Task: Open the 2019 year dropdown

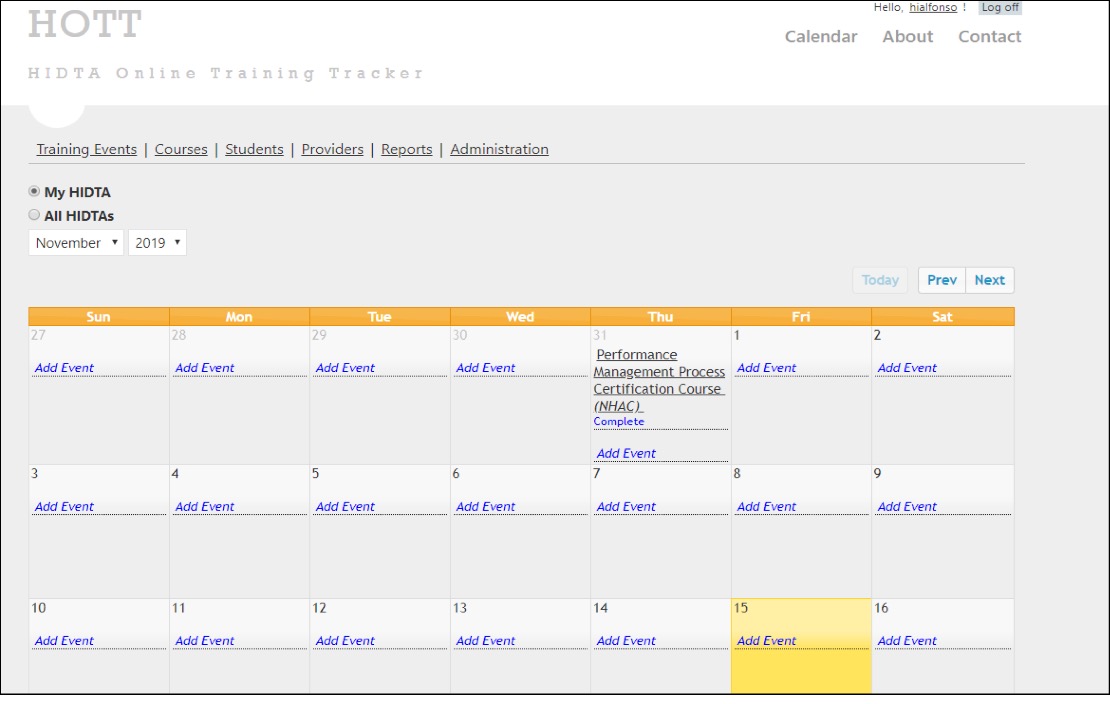Action: 157,243
